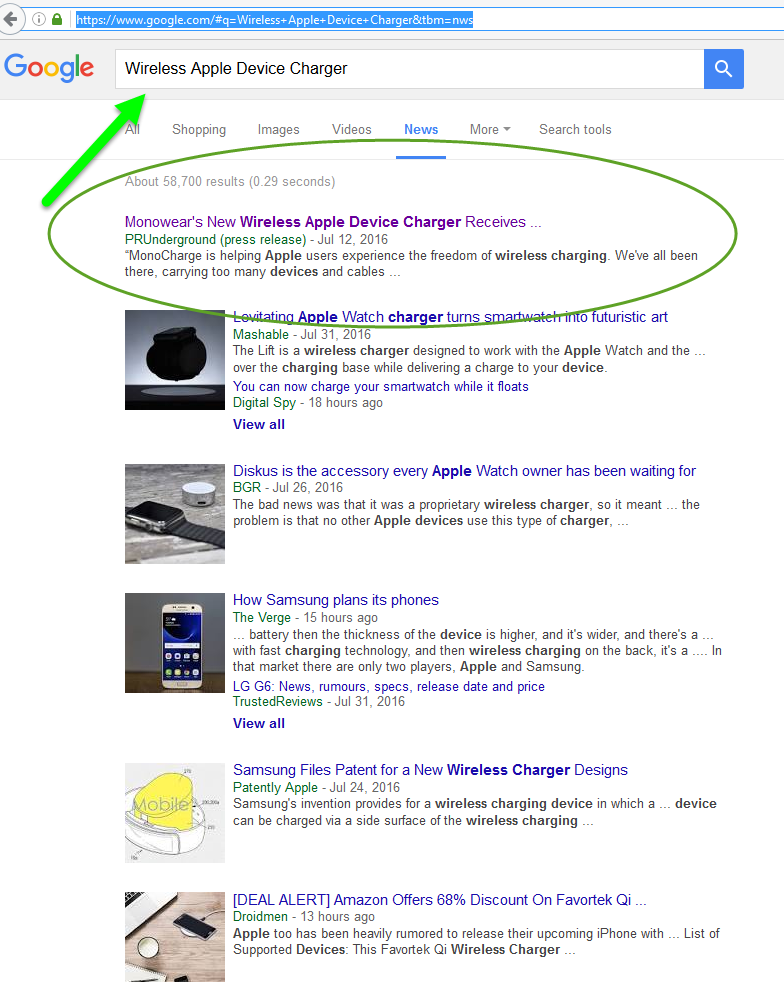The image size is (784, 982).
Task: Expand the More dropdown menu
Action: 490,130
